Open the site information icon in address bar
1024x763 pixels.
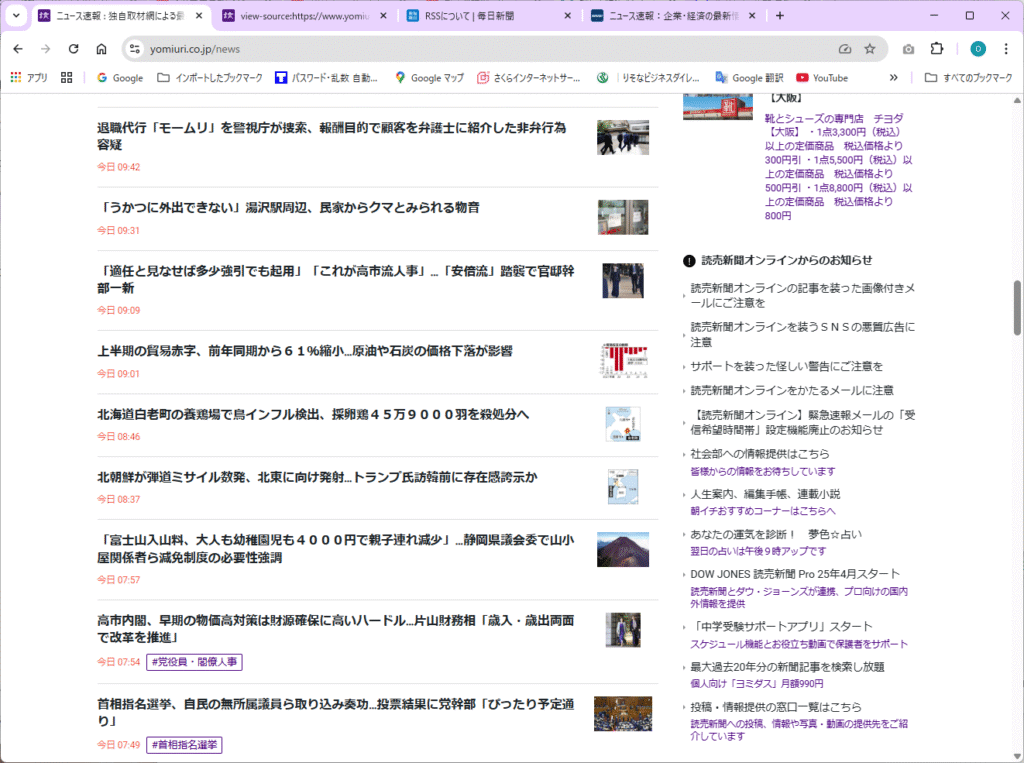(135, 49)
